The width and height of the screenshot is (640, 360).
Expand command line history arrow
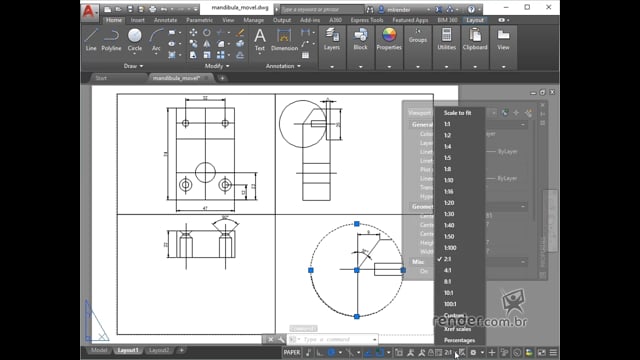tap(374, 339)
